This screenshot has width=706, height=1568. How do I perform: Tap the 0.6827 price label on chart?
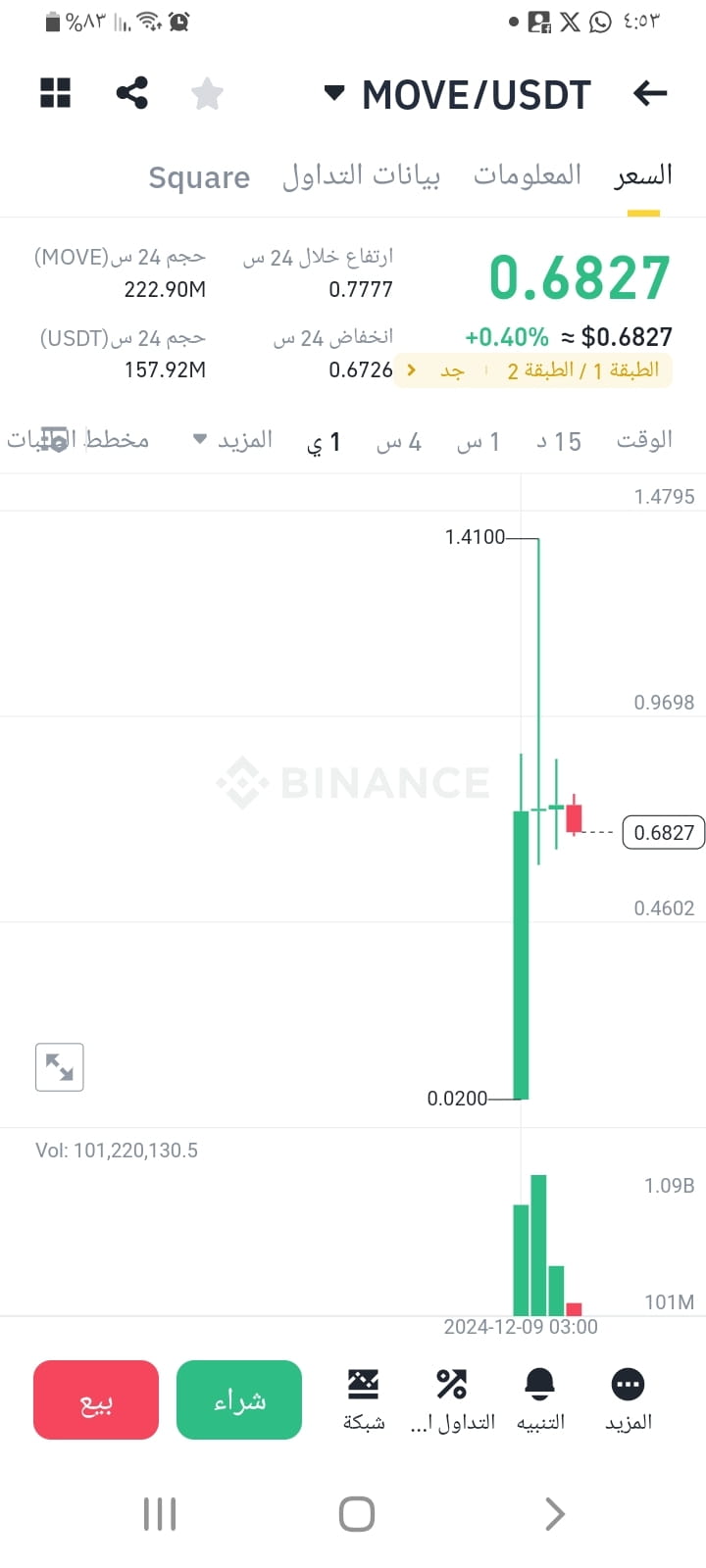click(x=664, y=832)
